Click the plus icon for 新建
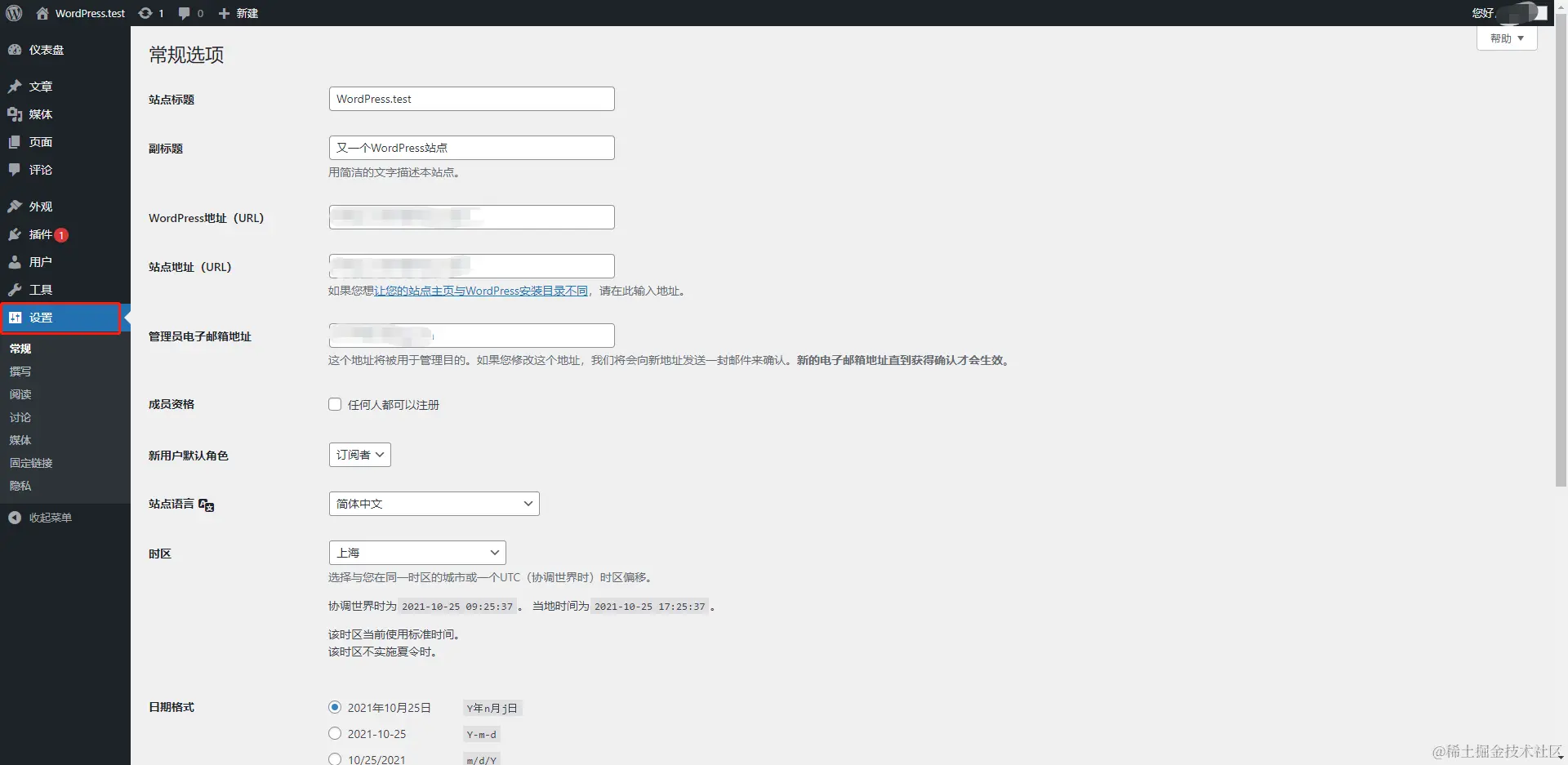Image resolution: width=1568 pixels, height=765 pixels. [224, 13]
